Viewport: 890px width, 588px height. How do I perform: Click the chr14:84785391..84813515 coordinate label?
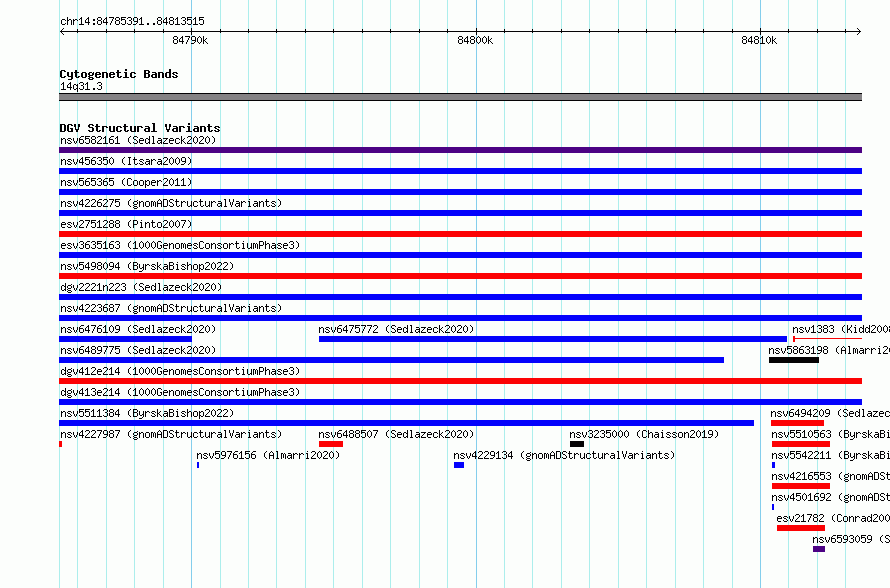pos(132,22)
